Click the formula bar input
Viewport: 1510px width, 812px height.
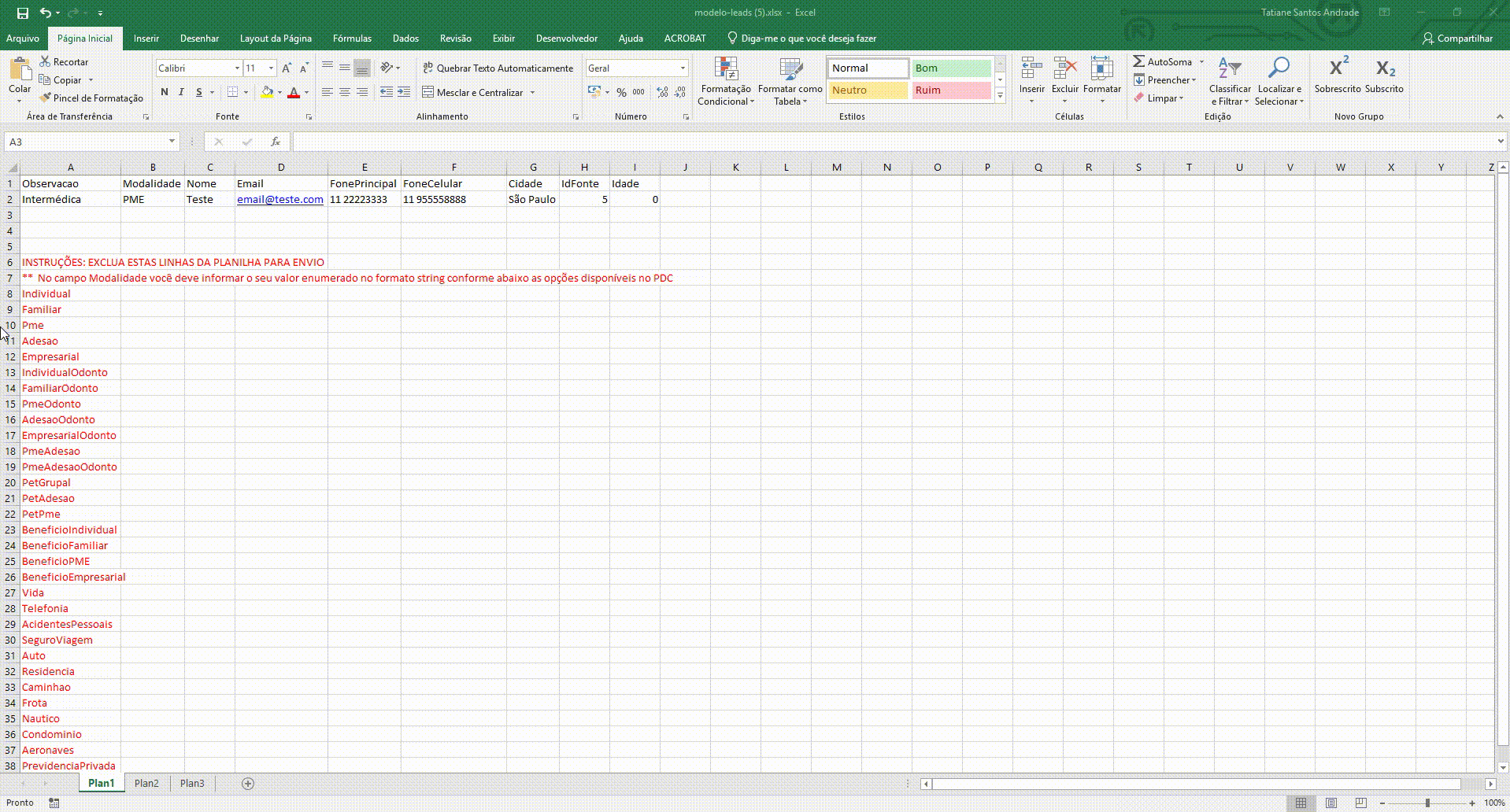coord(894,142)
